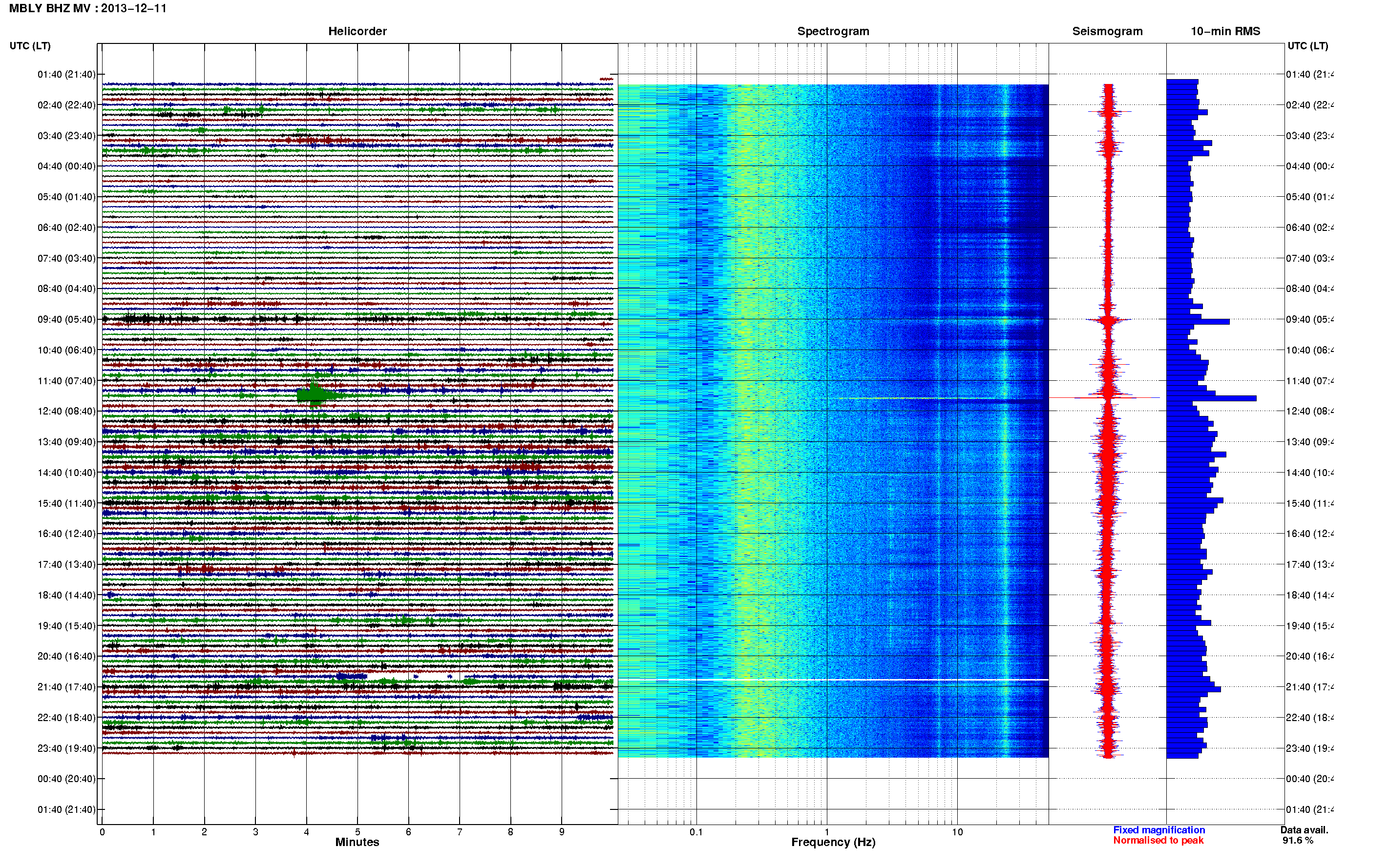Select the 'Helicorder' panel heading

(357, 32)
